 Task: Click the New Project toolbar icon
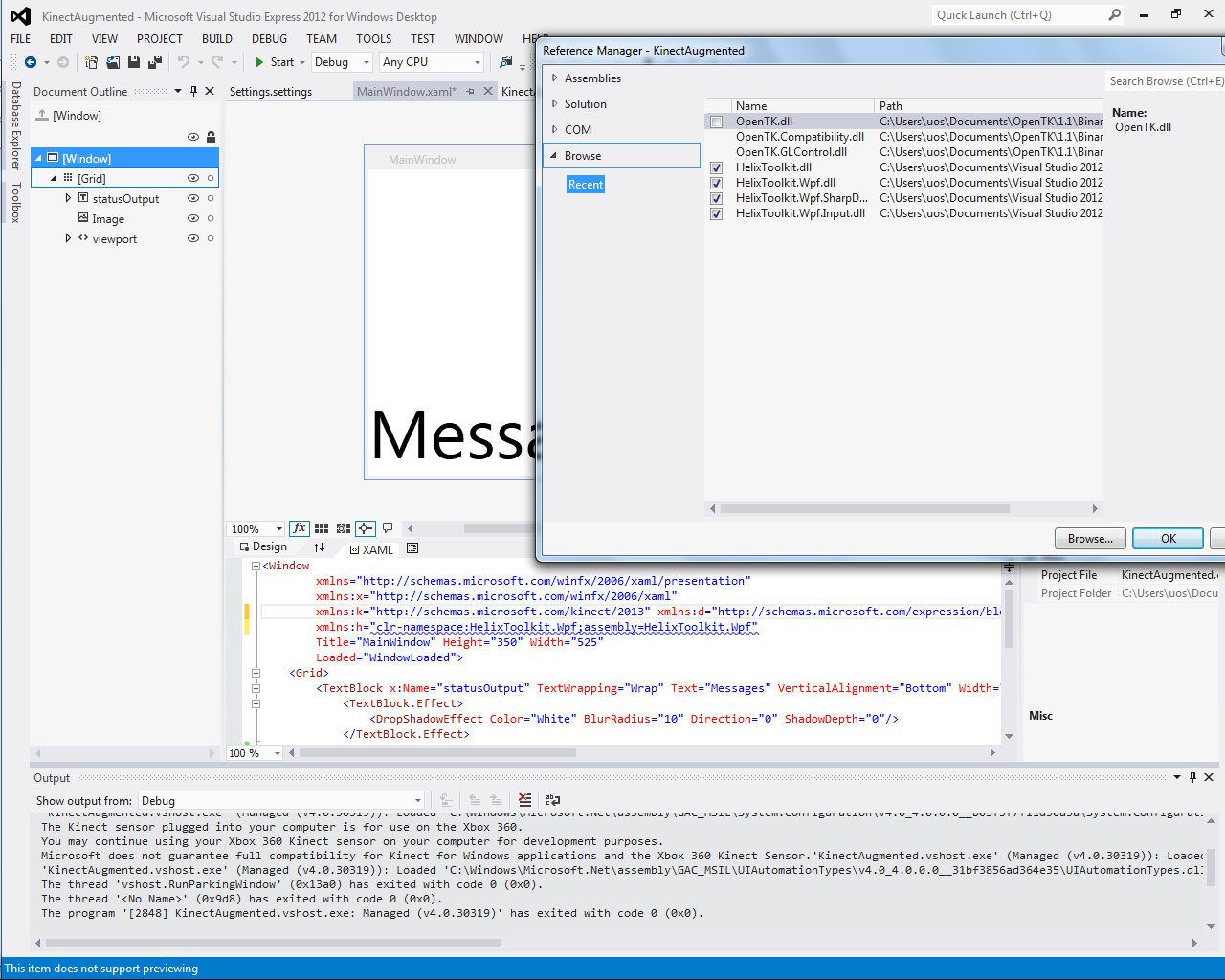tap(92, 62)
